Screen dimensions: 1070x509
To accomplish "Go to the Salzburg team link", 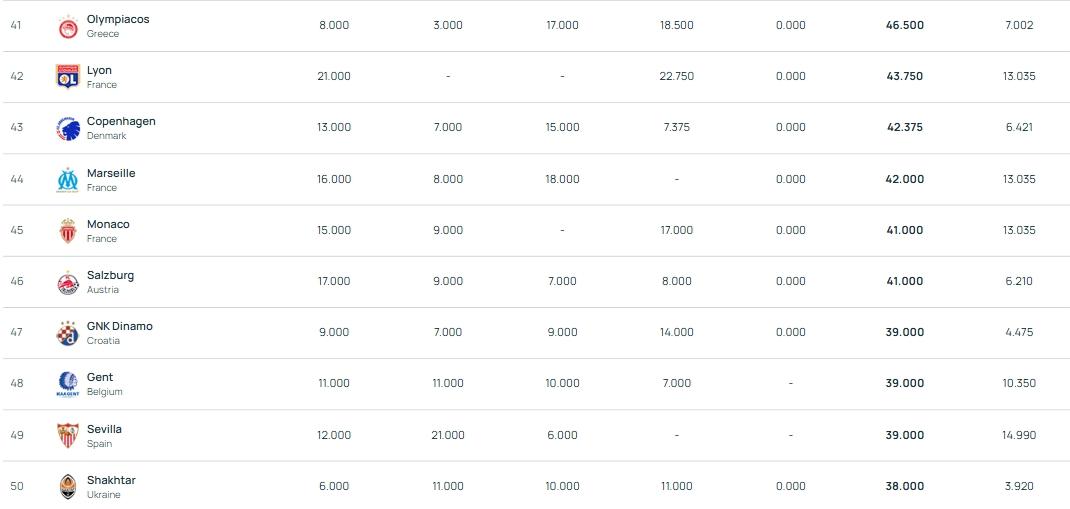I will tap(110, 275).
